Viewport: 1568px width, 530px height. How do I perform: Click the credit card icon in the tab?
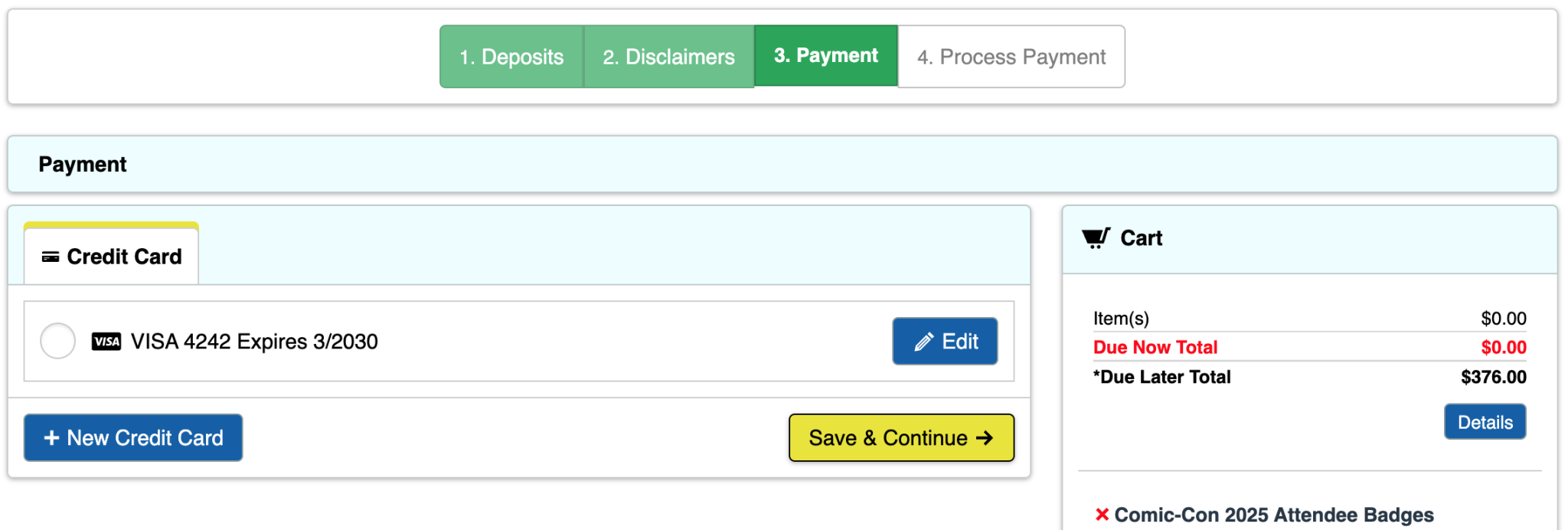[x=51, y=257]
